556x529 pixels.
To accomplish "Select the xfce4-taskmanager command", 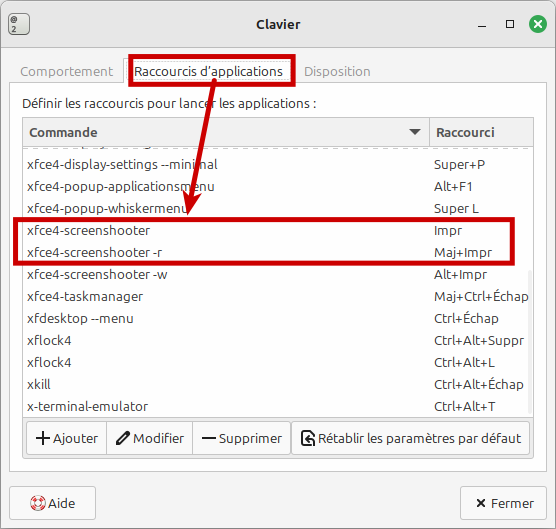I will coord(85,296).
